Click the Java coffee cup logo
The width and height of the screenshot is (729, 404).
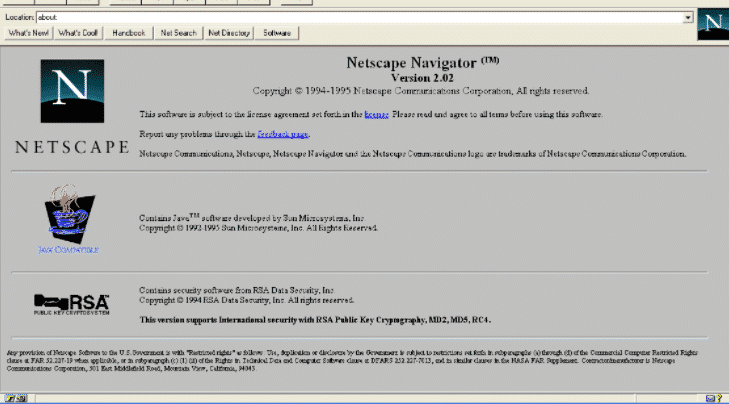click(x=69, y=214)
